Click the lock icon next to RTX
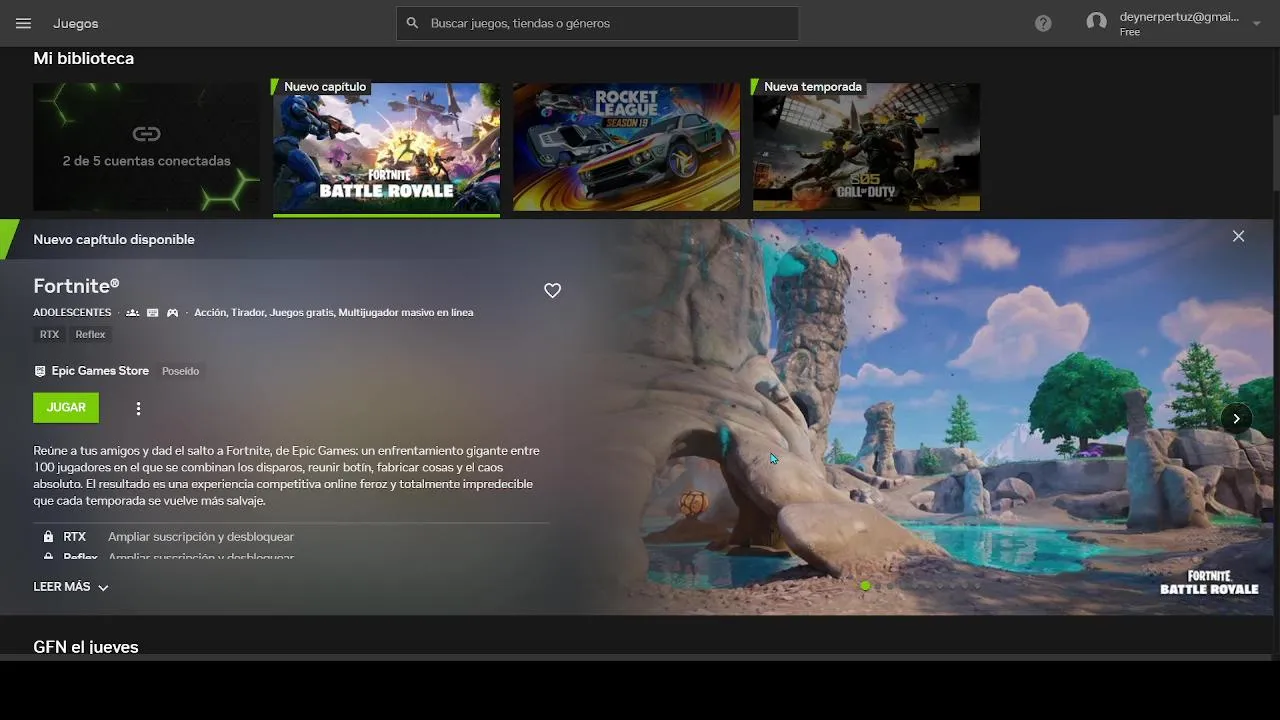The width and height of the screenshot is (1280, 720). [x=48, y=537]
